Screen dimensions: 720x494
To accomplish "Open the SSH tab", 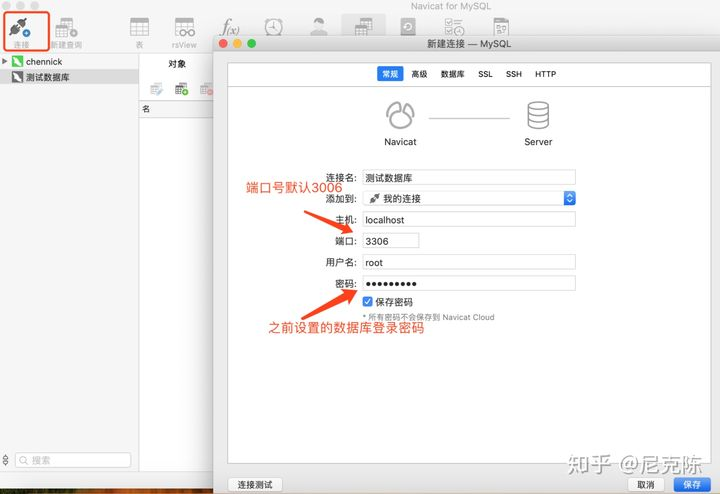I will (x=514, y=74).
